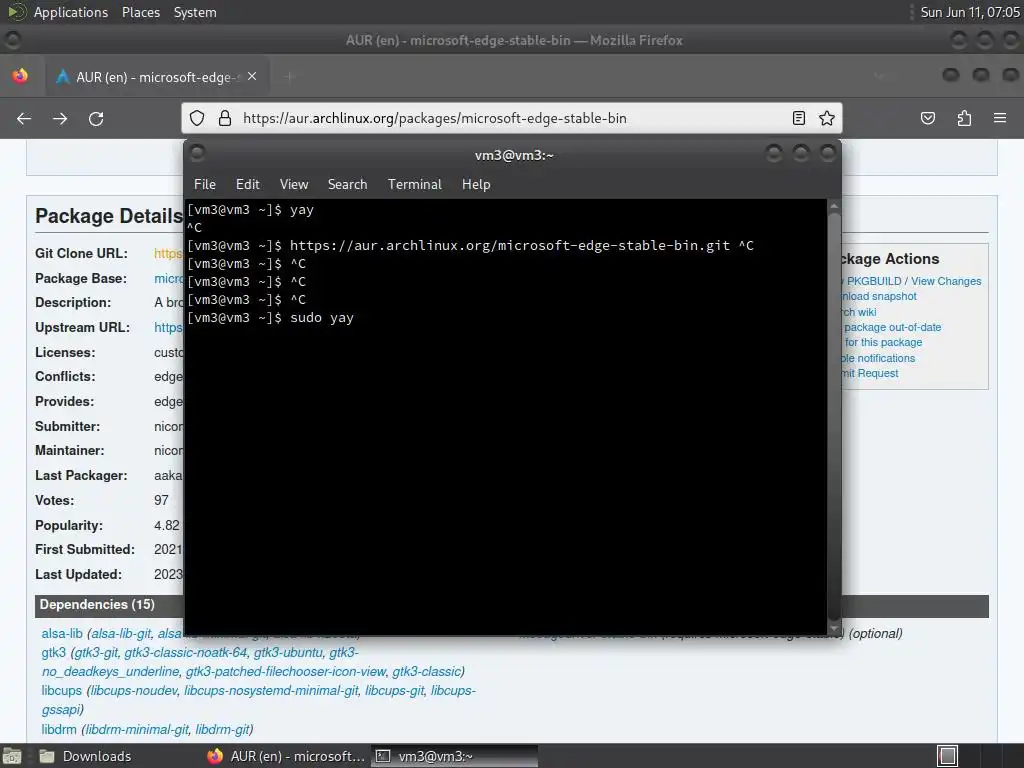Click the URL address field
Screen dimensions: 1024x768
513,118
